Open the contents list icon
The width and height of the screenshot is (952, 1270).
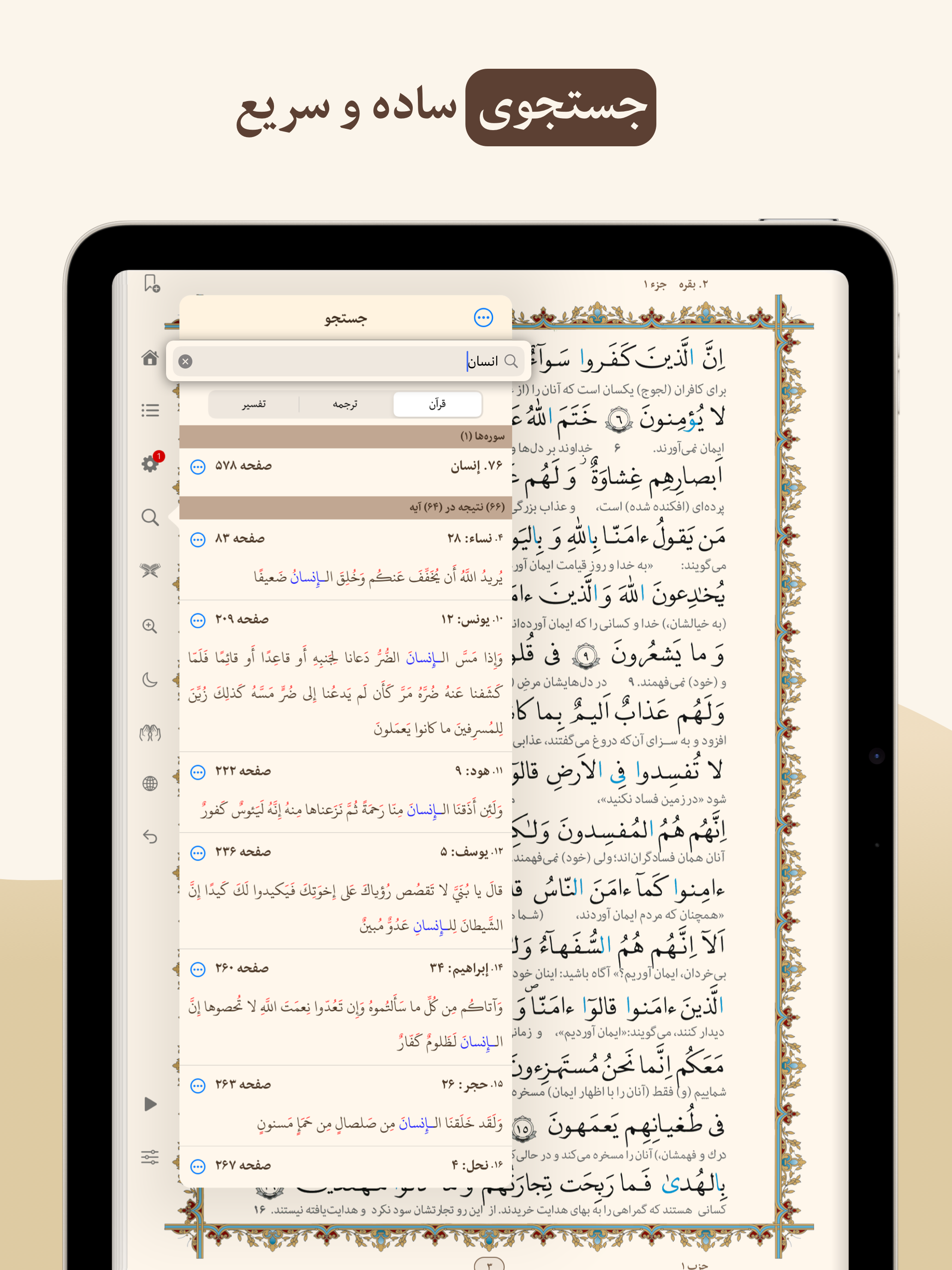150,410
